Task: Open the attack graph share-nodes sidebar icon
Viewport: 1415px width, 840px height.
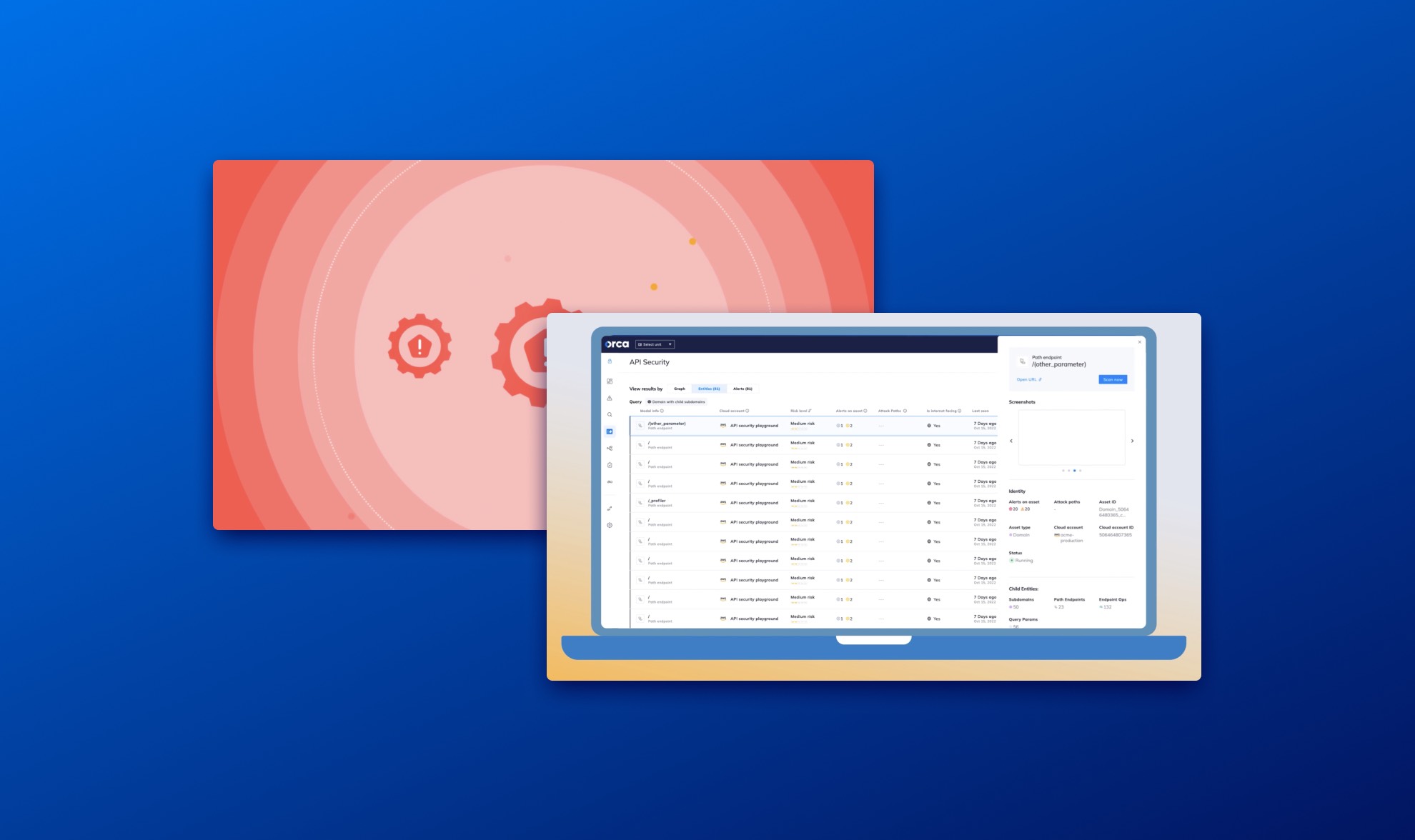Action: 610,449
